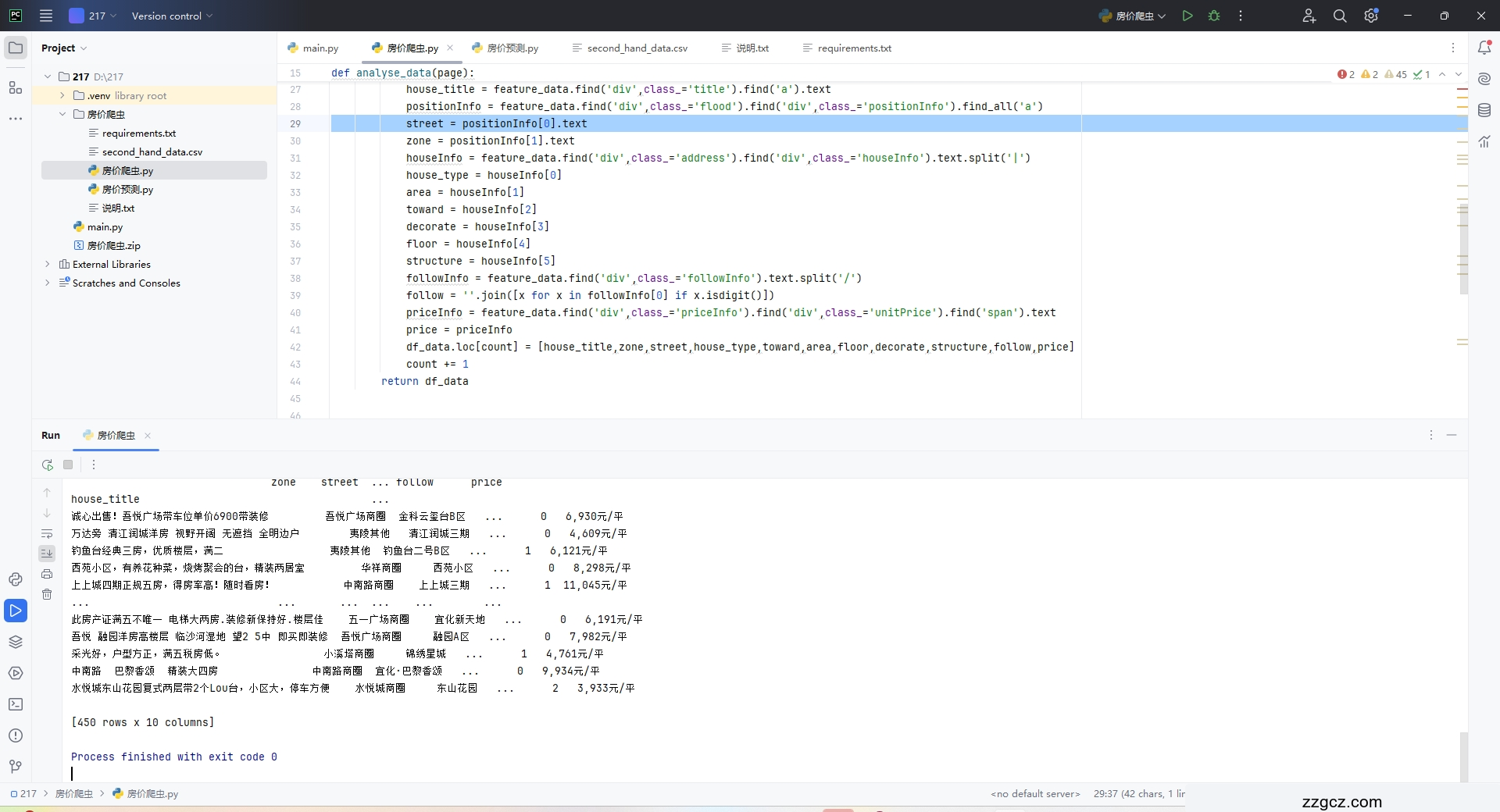Switch to the requirements.txt editor tab

[854, 48]
